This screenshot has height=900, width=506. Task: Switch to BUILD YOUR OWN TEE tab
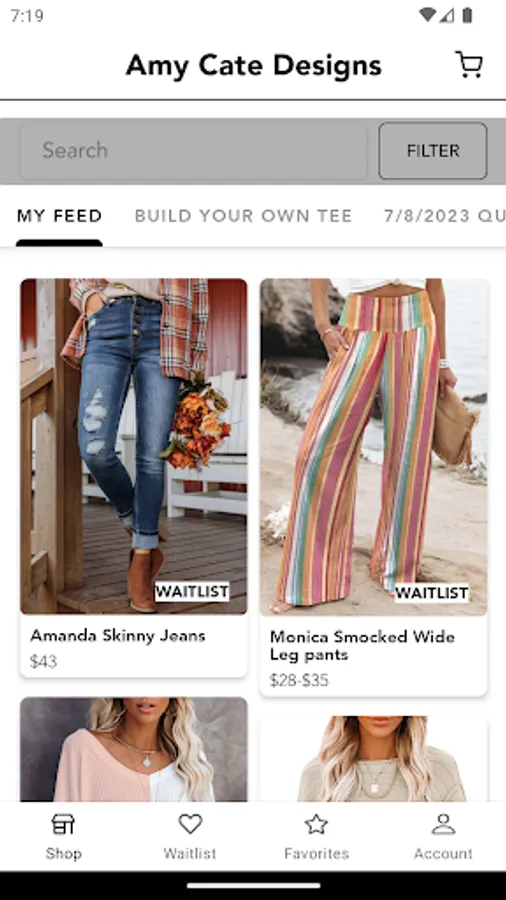pyautogui.click(x=243, y=216)
